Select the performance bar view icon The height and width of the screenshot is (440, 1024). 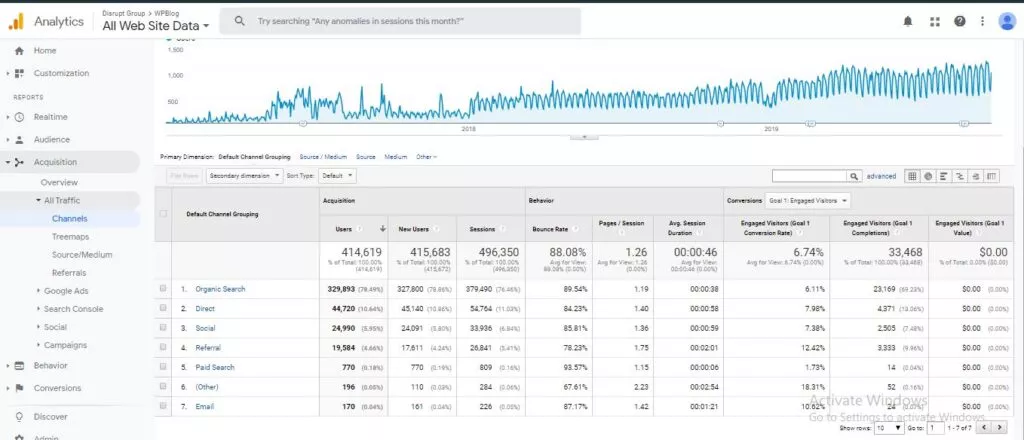click(x=944, y=176)
